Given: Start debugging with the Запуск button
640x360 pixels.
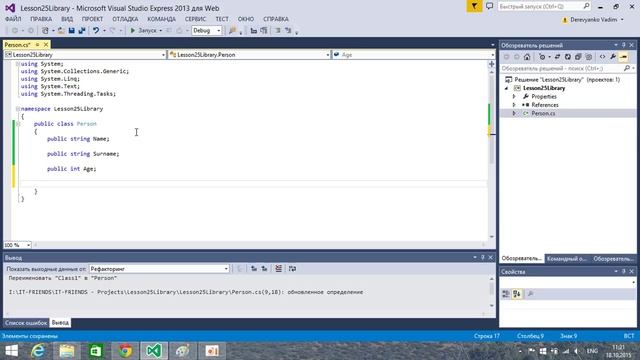Looking at the screenshot, I should (x=143, y=31).
